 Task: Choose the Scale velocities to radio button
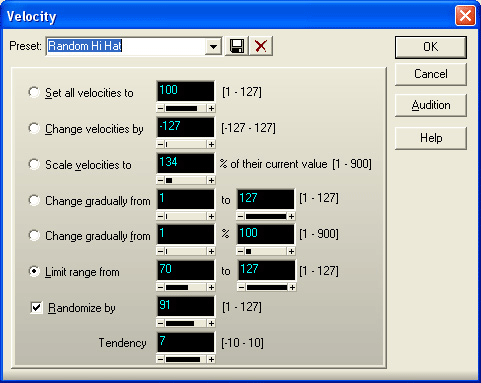(34, 164)
